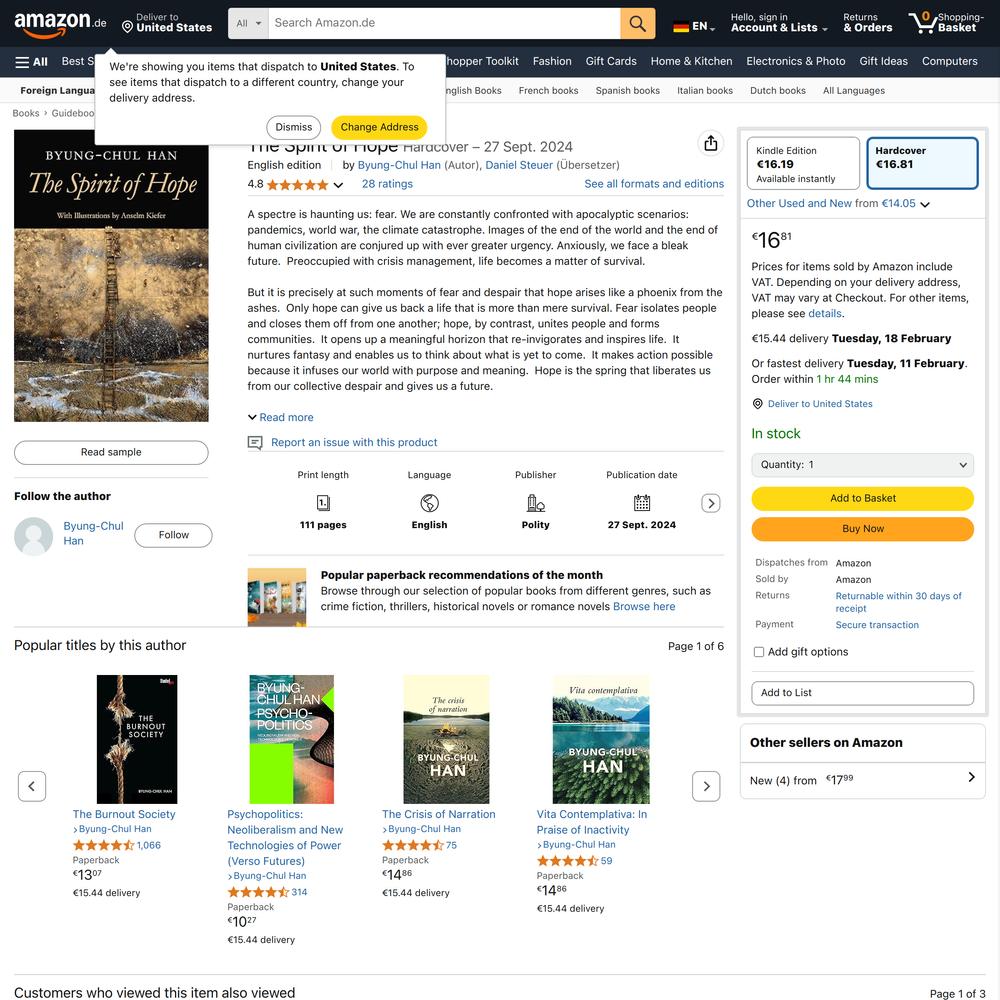1000x1000 pixels.
Task: Click the orange search magnifier button
Action: 637,24
